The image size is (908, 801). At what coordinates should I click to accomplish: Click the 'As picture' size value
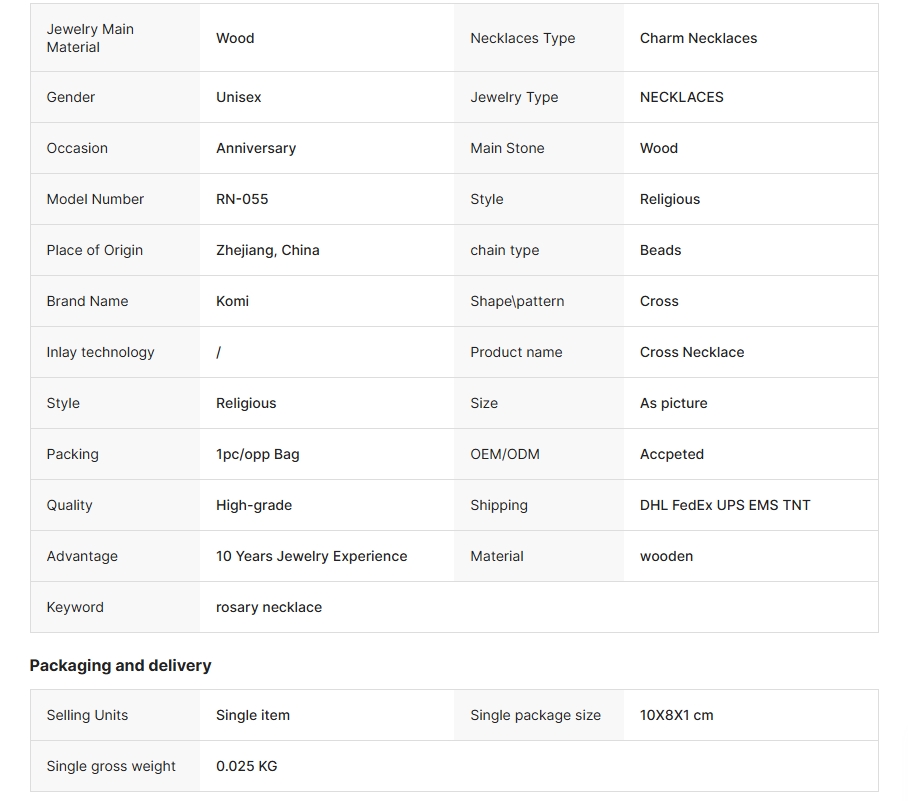coord(673,403)
